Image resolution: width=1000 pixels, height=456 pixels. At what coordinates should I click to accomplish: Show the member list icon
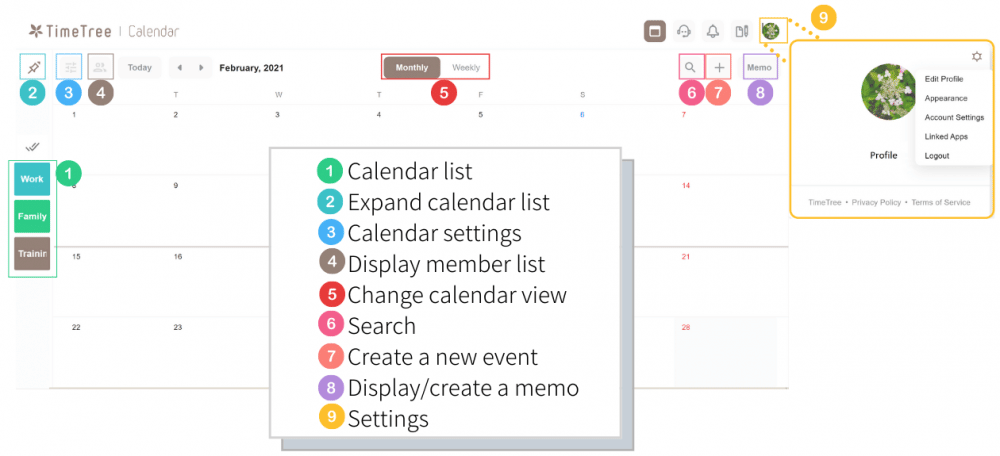point(100,67)
